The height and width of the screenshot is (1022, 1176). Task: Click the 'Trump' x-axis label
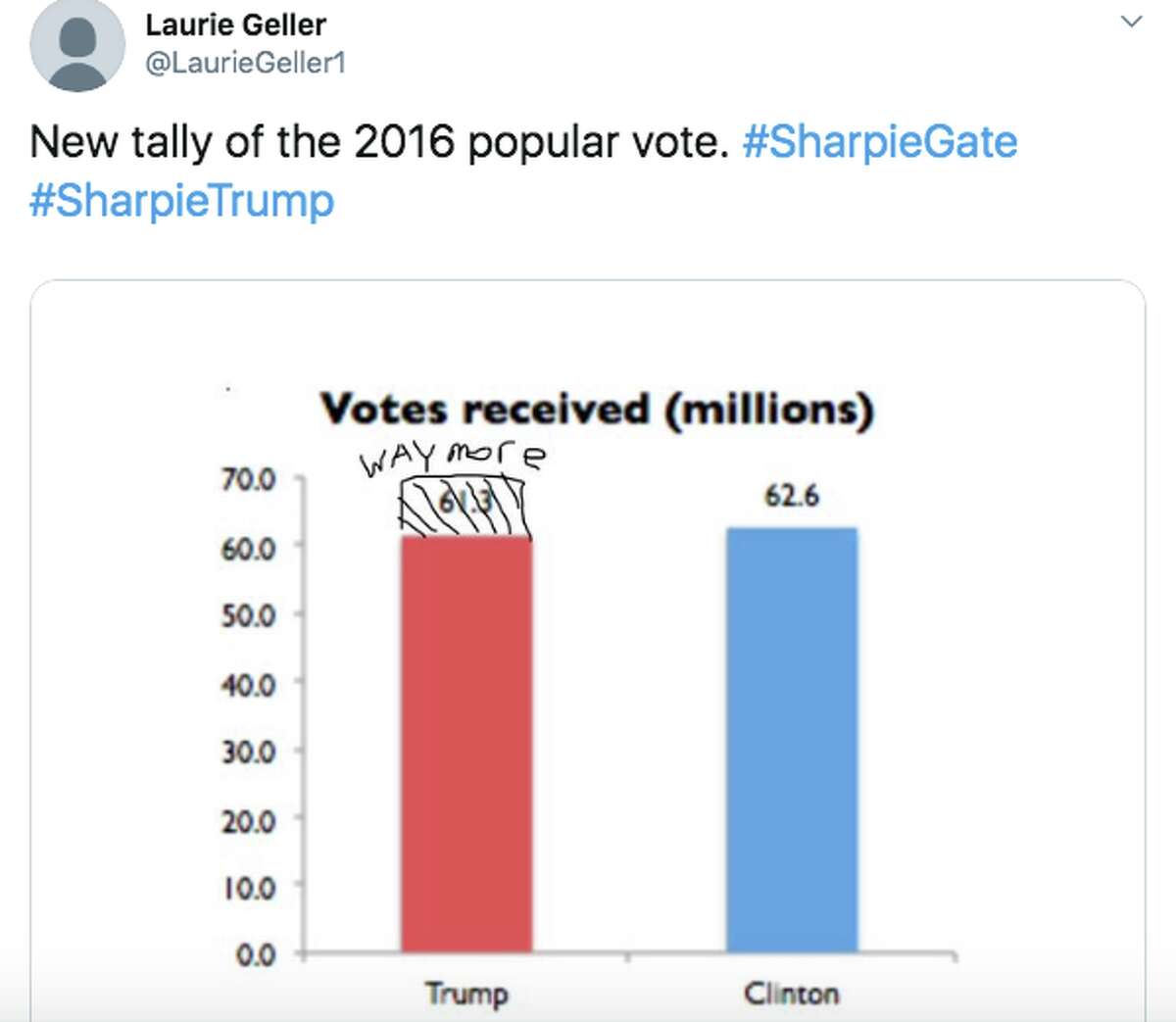point(466,994)
